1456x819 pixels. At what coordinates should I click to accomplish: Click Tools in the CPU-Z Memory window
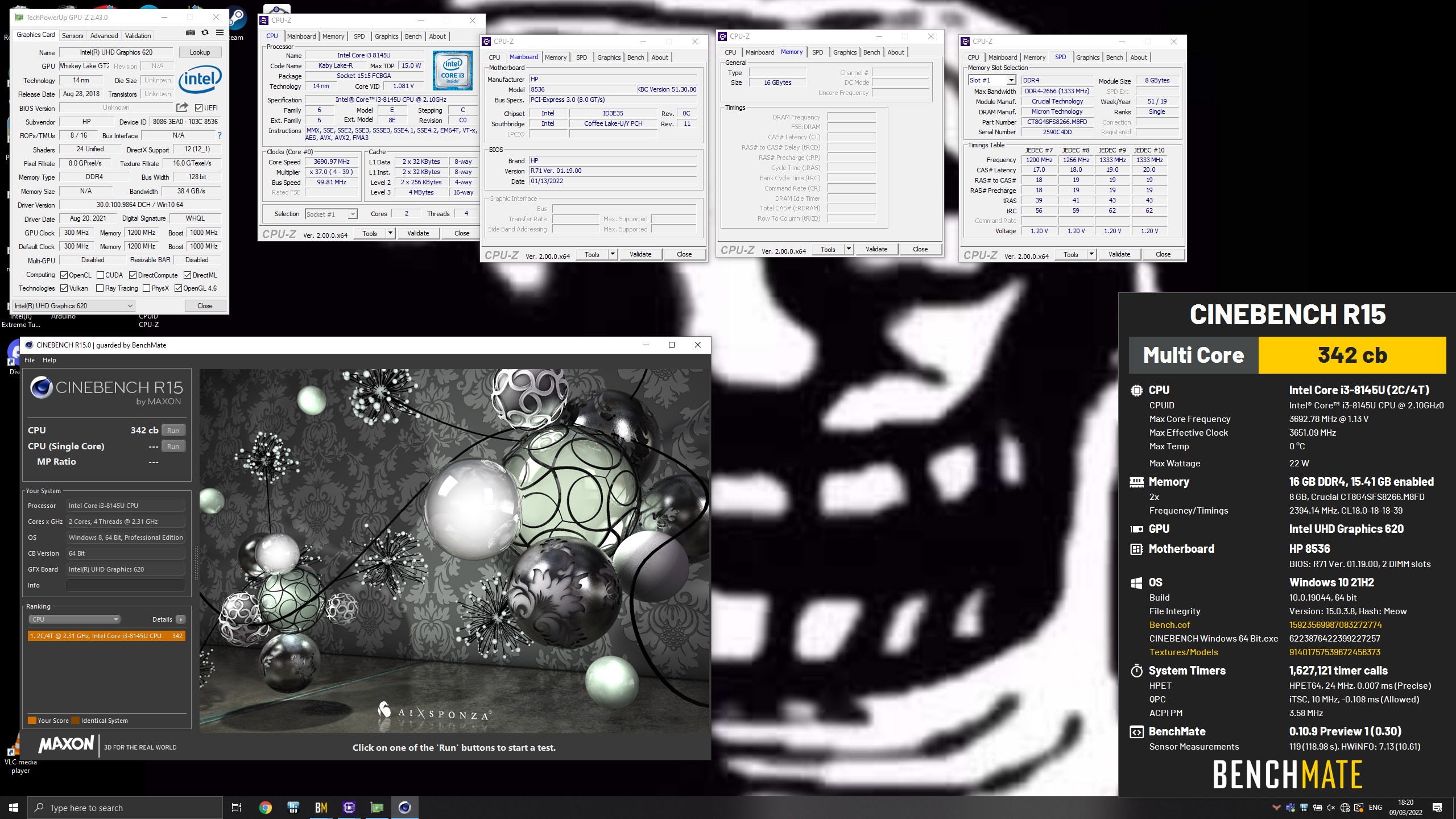pyautogui.click(x=828, y=249)
